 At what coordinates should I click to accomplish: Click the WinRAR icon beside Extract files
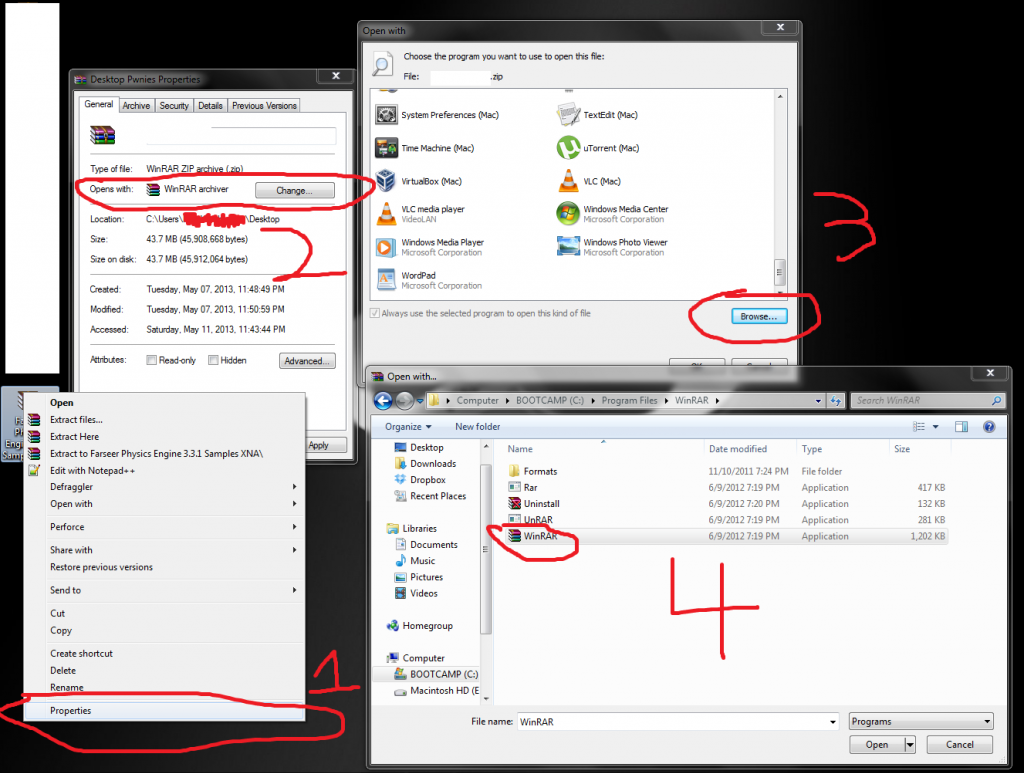[x=34, y=420]
